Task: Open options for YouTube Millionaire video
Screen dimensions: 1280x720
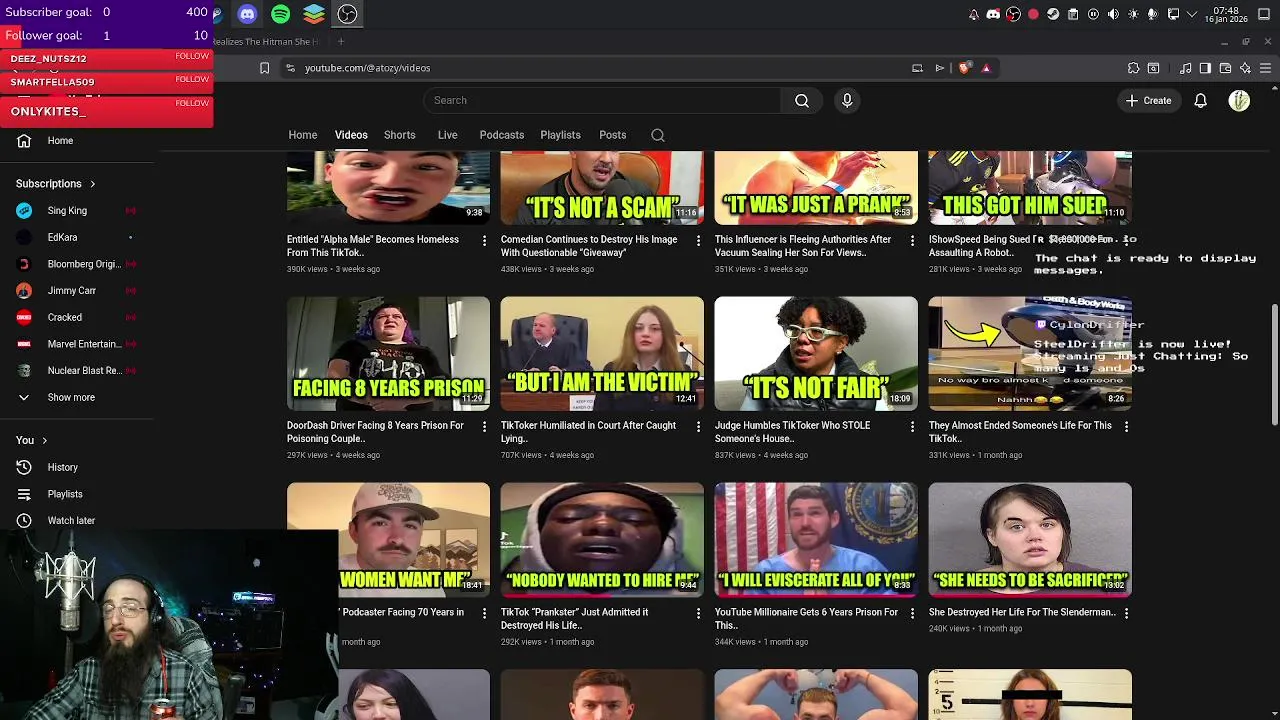Action: click(x=912, y=613)
